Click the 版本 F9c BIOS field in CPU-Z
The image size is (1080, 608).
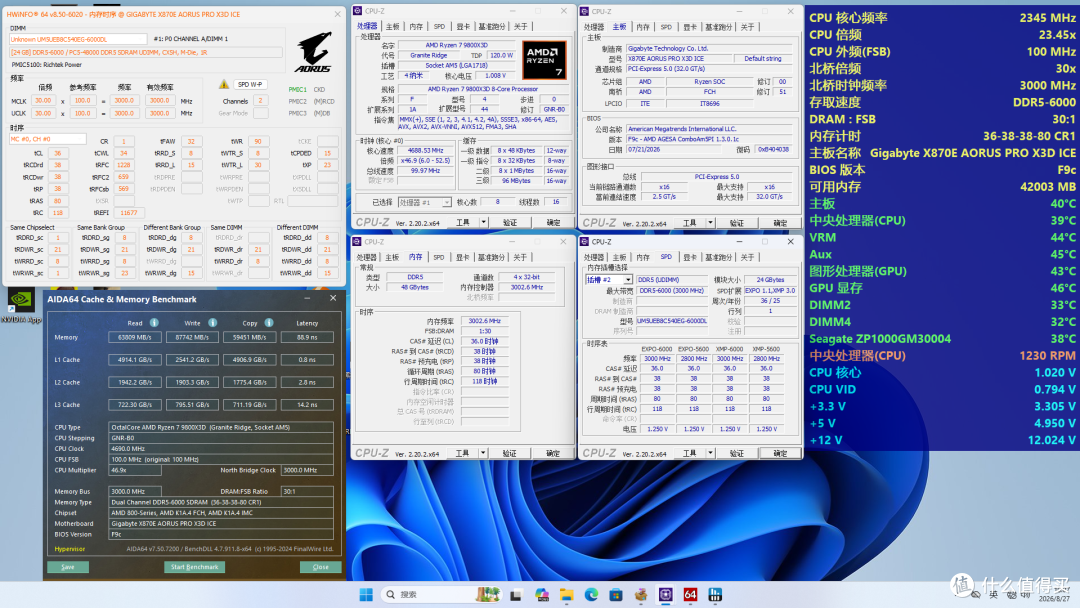click(709, 139)
